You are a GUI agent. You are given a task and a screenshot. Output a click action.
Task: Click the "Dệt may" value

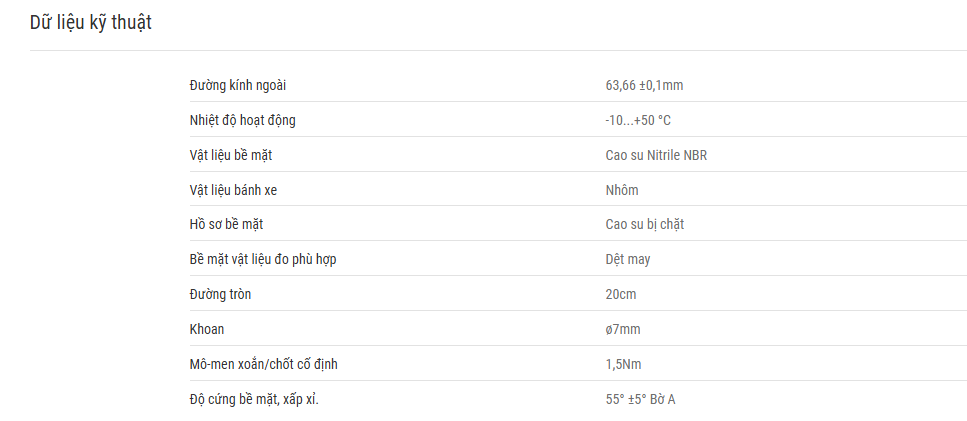(x=628, y=260)
